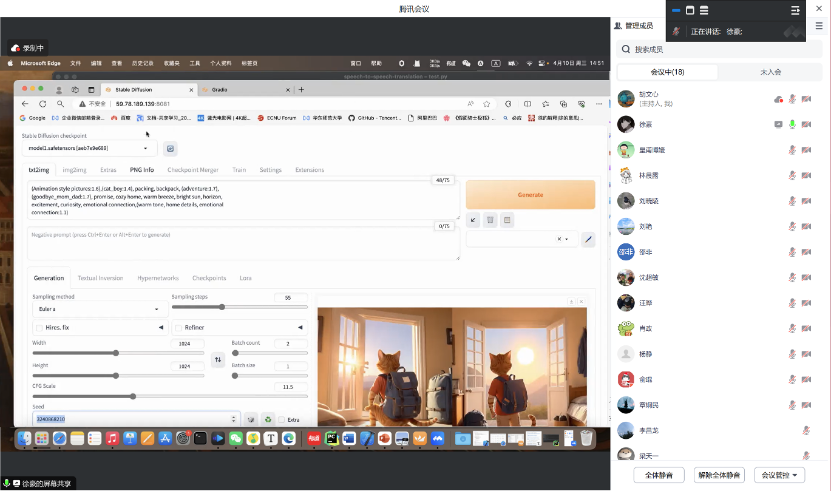Click the apply-styles icon next to trash

507,220
